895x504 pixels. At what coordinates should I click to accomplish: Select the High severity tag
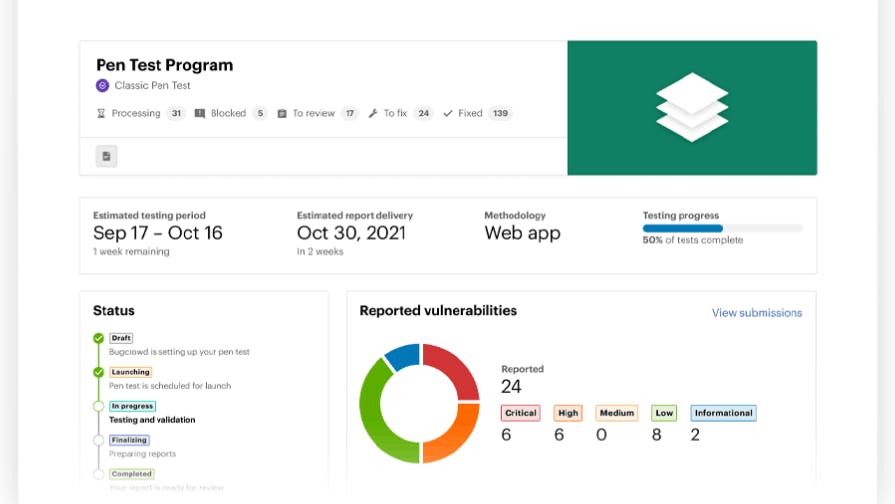click(568, 413)
